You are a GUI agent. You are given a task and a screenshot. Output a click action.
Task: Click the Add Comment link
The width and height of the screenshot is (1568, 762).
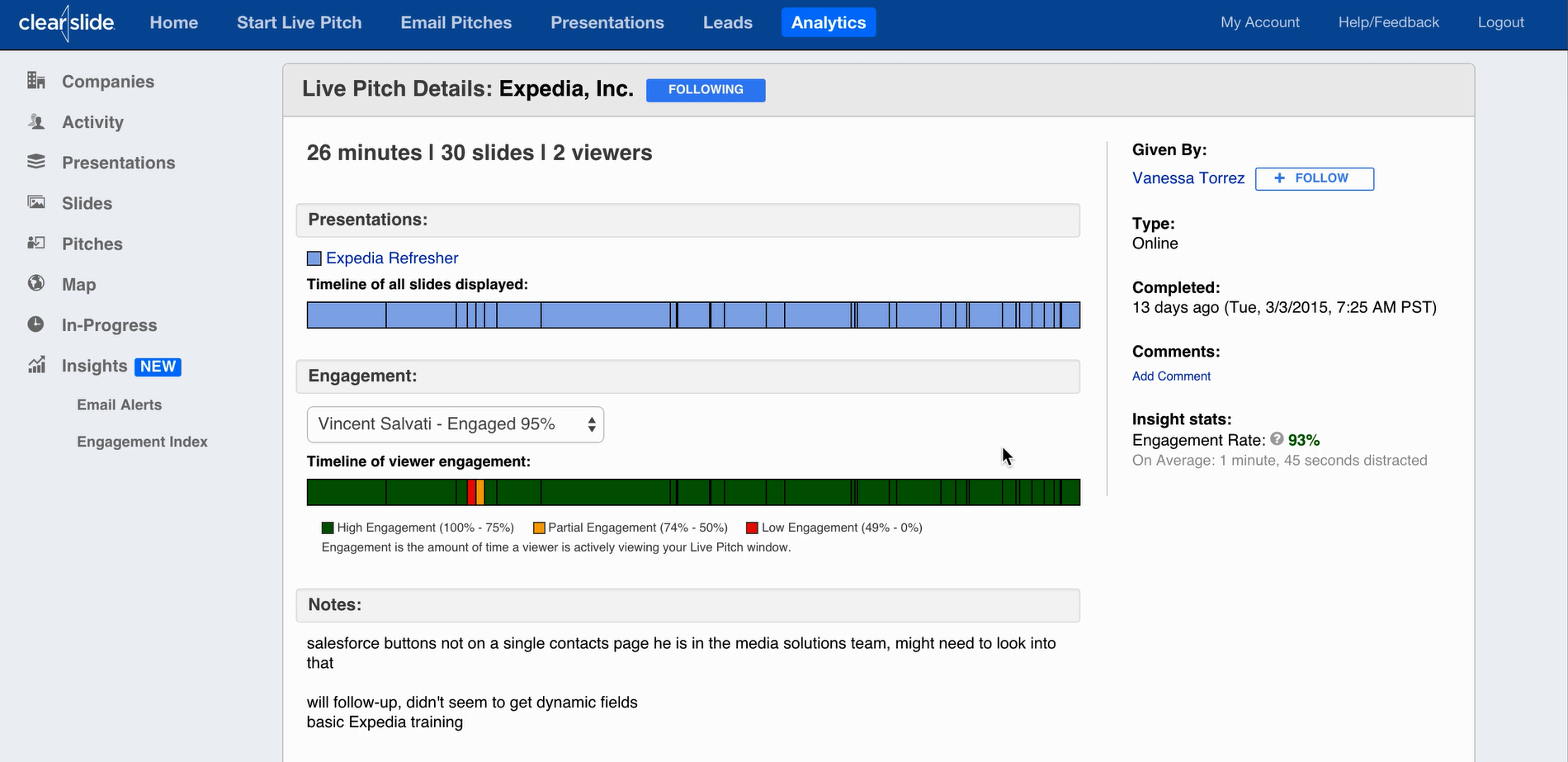click(x=1171, y=376)
